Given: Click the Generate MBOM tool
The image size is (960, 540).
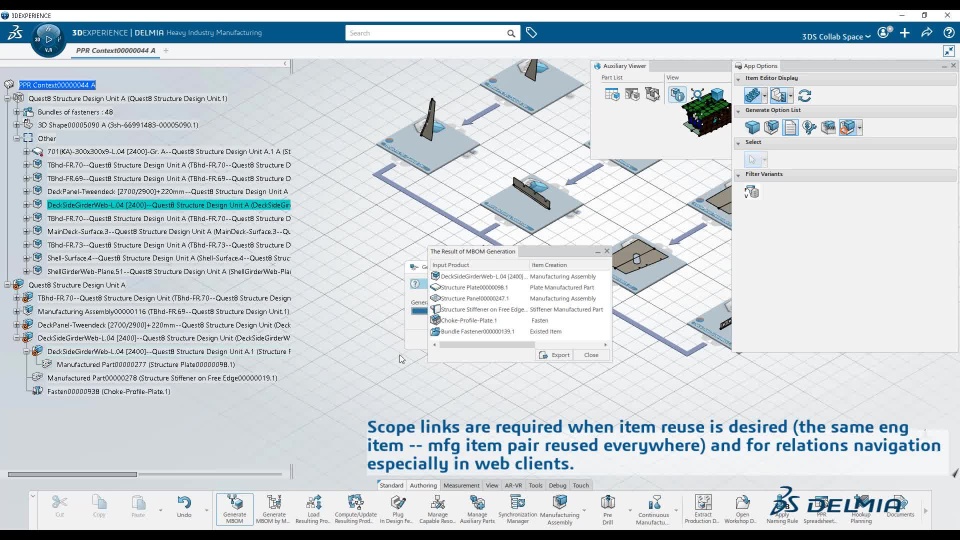Looking at the screenshot, I should (x=234, y=509).
